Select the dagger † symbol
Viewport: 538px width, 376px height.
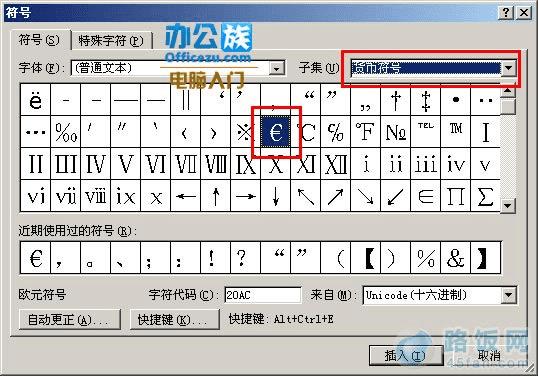point(396,100)
